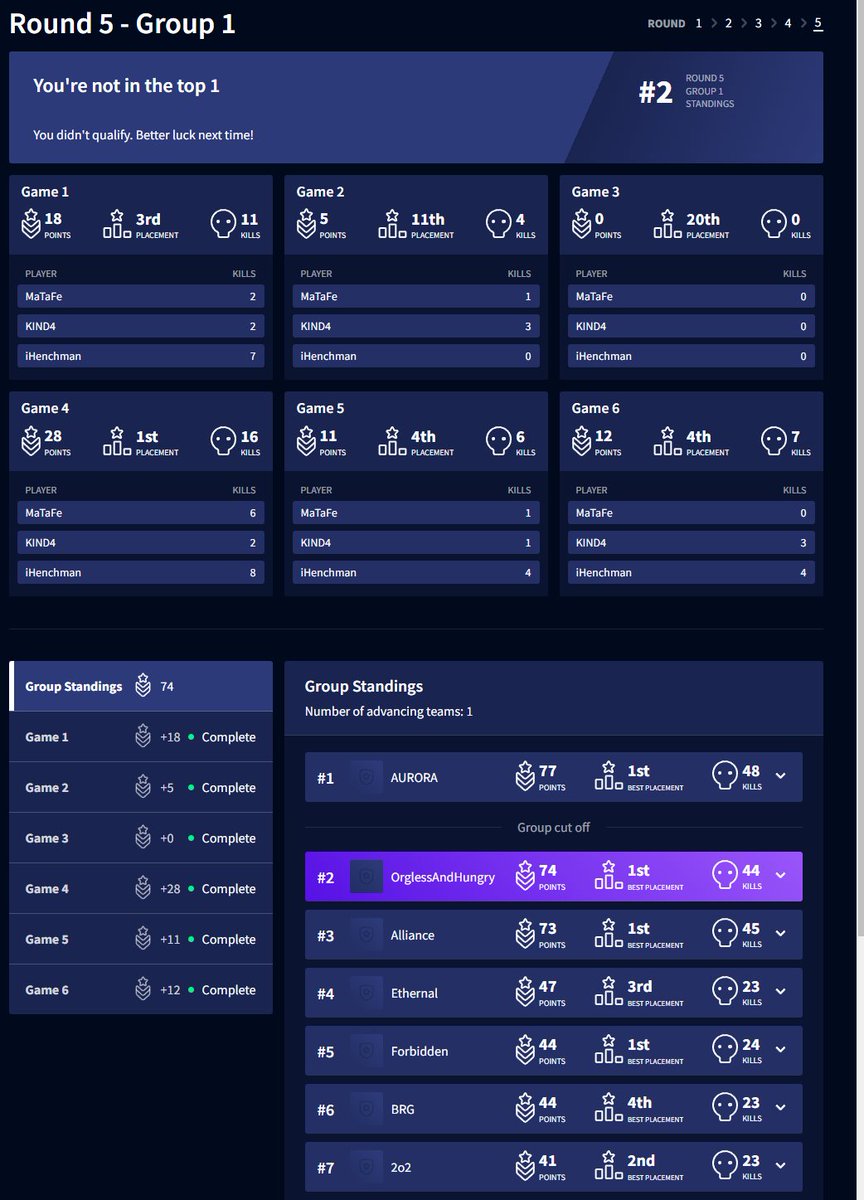Click the BRG row best placement podium icon

pos(608,1108)
